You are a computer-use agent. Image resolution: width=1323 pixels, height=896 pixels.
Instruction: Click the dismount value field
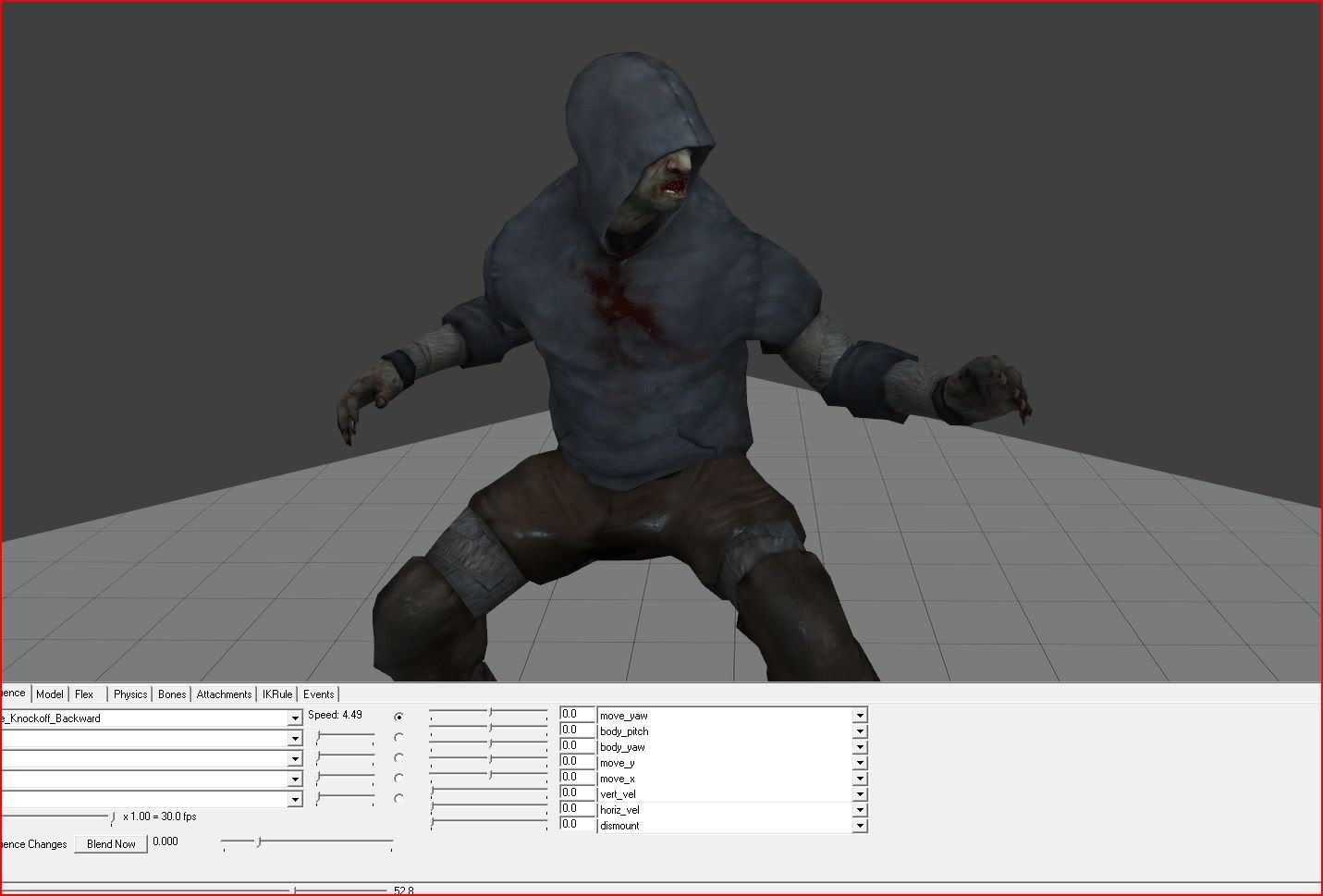[577, 825]
